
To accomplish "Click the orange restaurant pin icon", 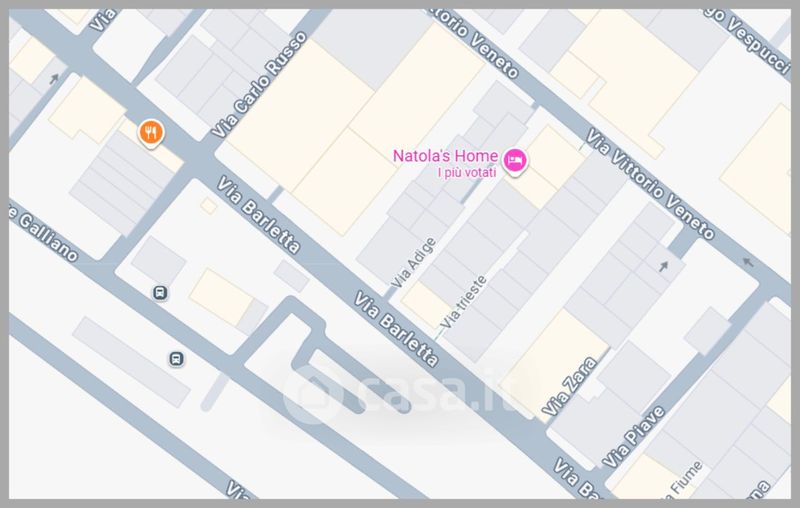I will (151, 133).
